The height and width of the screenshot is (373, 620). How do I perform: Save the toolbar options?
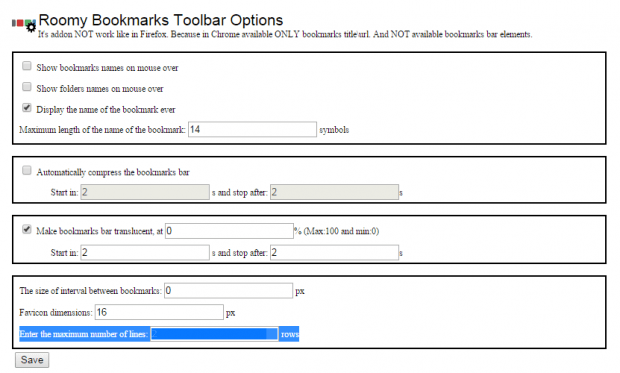tap(32, 360)
